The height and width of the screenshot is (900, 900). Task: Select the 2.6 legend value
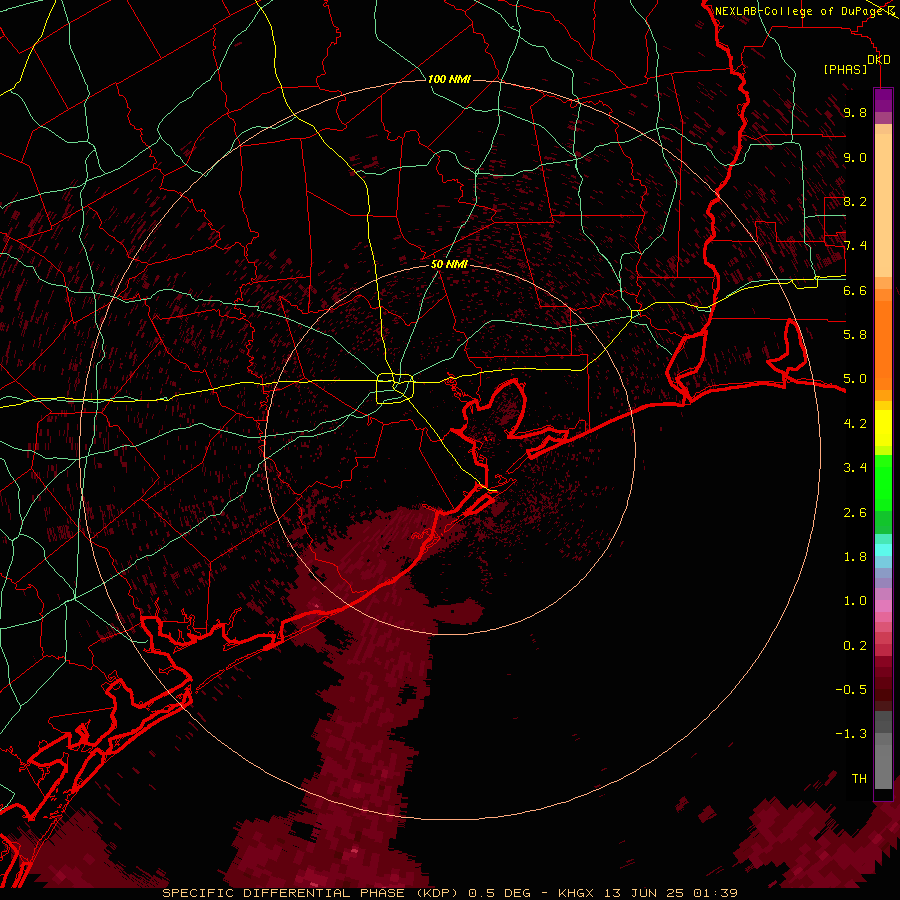pos(855,513)
